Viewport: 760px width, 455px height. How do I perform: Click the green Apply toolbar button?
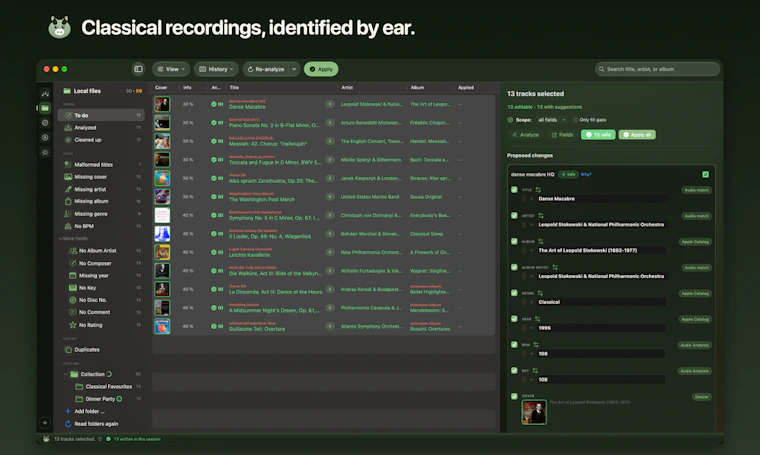tap(321, 69)
